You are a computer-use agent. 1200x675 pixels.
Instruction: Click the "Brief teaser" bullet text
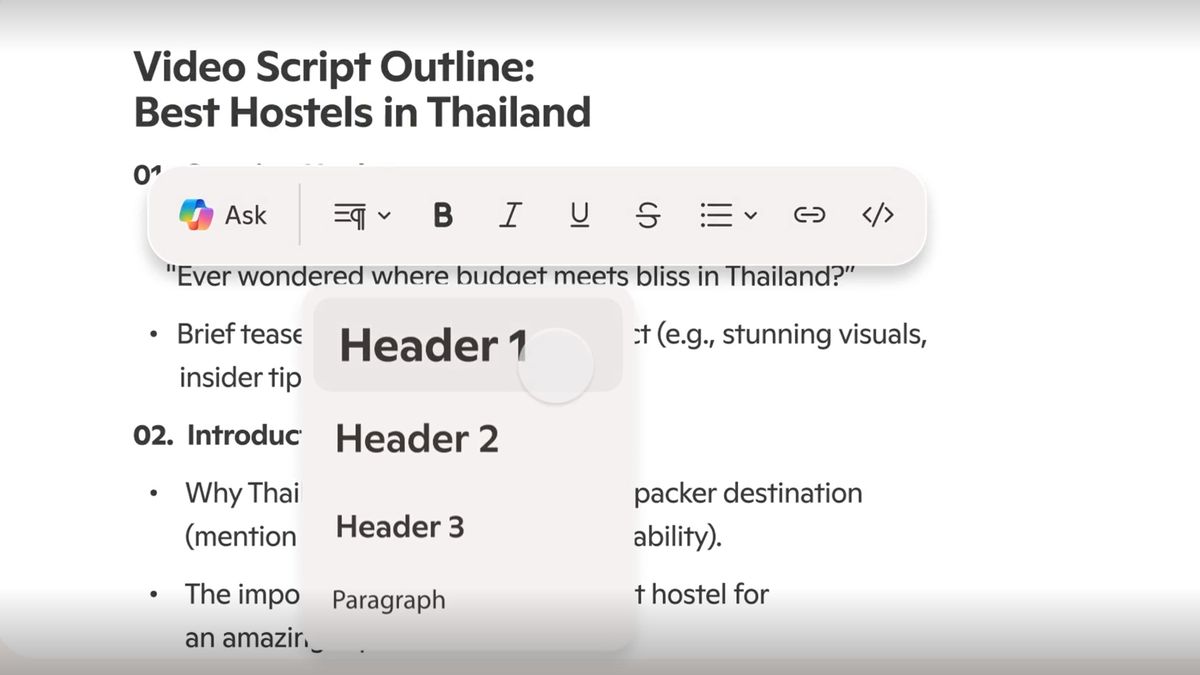(240, 334)
